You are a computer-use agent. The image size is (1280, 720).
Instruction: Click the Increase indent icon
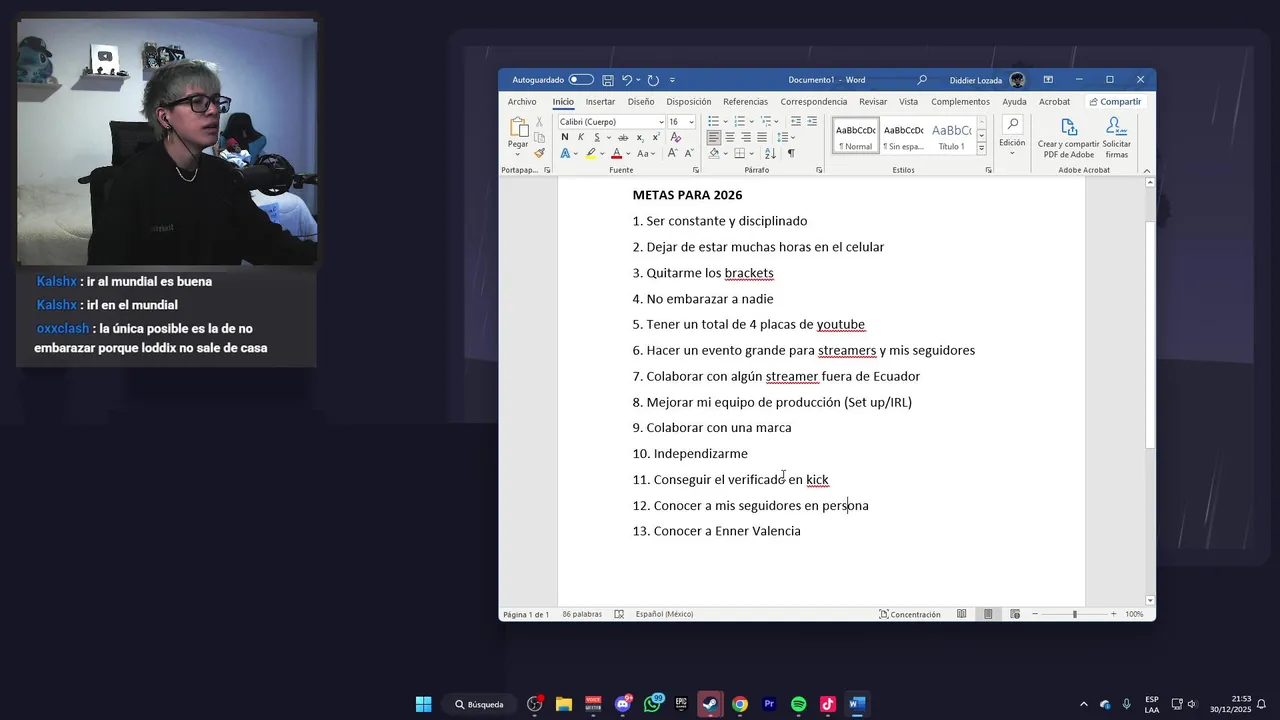coord(813,122)
